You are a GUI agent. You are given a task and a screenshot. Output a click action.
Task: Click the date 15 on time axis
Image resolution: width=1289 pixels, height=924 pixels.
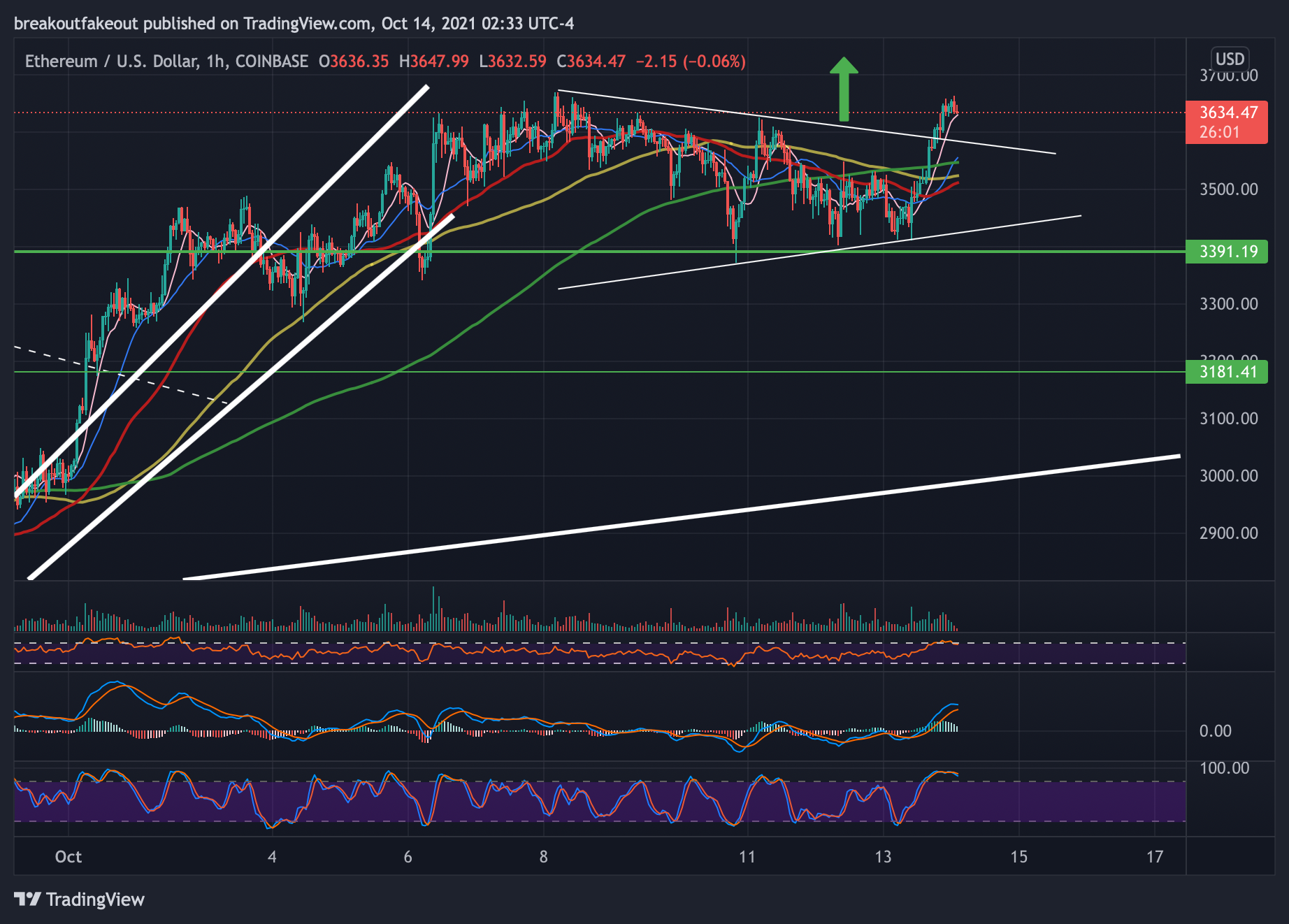tap(1018, 857)
